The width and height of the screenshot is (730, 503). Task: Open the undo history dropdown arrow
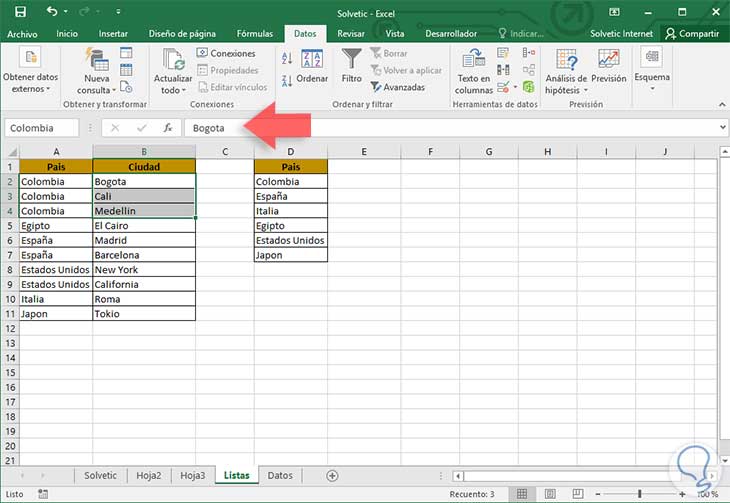click(65, 11)
